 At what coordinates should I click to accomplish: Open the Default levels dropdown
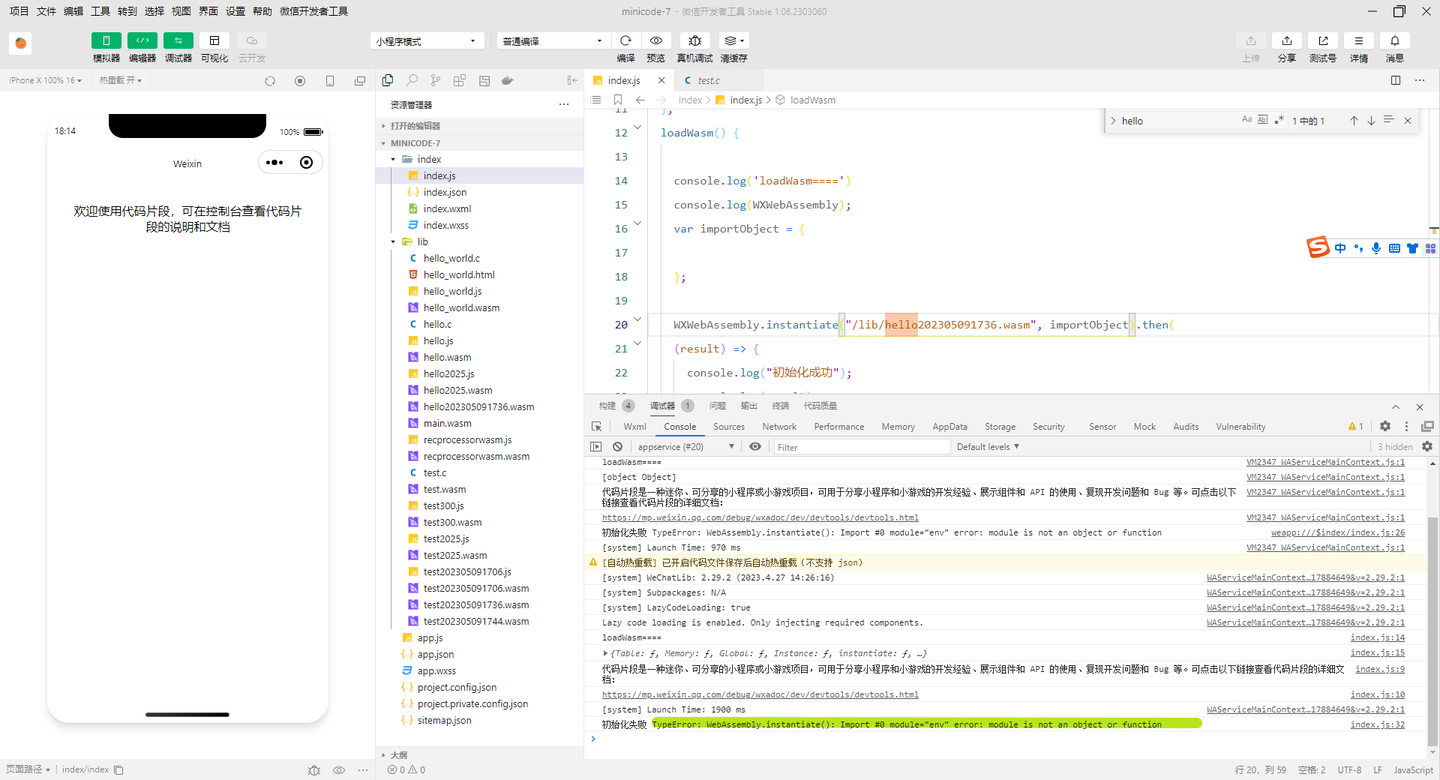(x=988, y=446)
